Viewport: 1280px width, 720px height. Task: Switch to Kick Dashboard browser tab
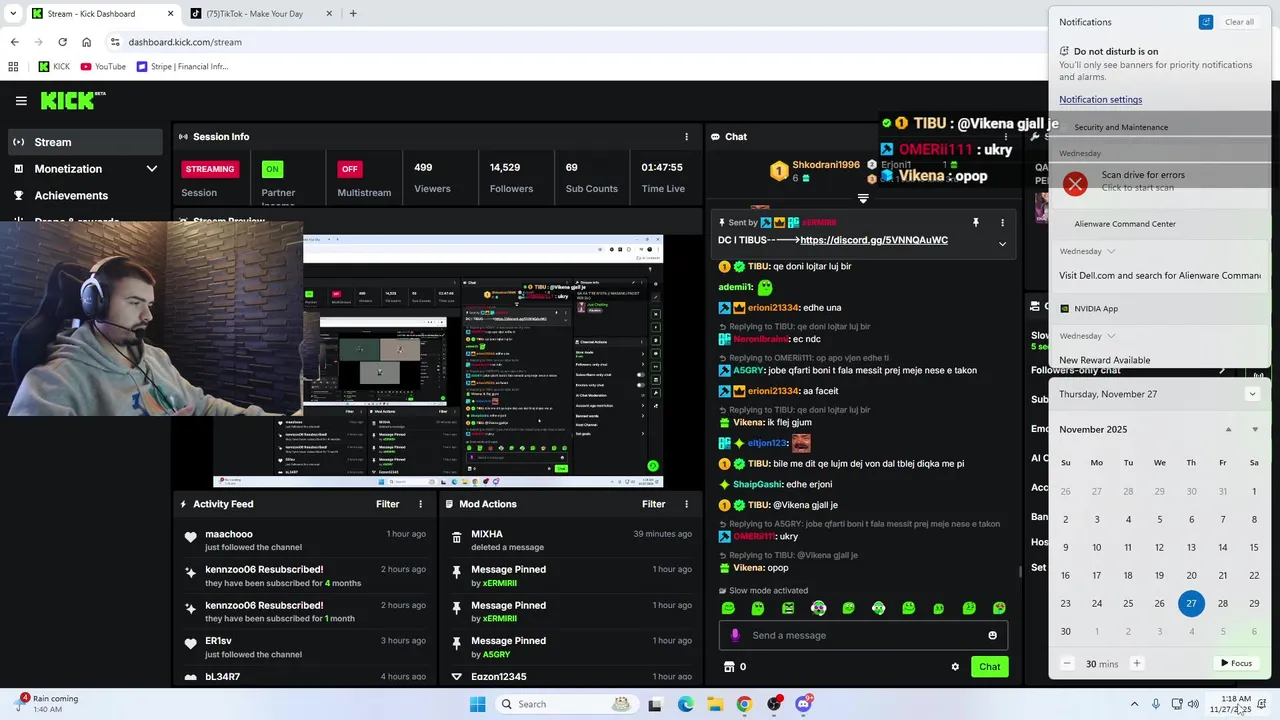pyautogui.click(x=102, y=14)
